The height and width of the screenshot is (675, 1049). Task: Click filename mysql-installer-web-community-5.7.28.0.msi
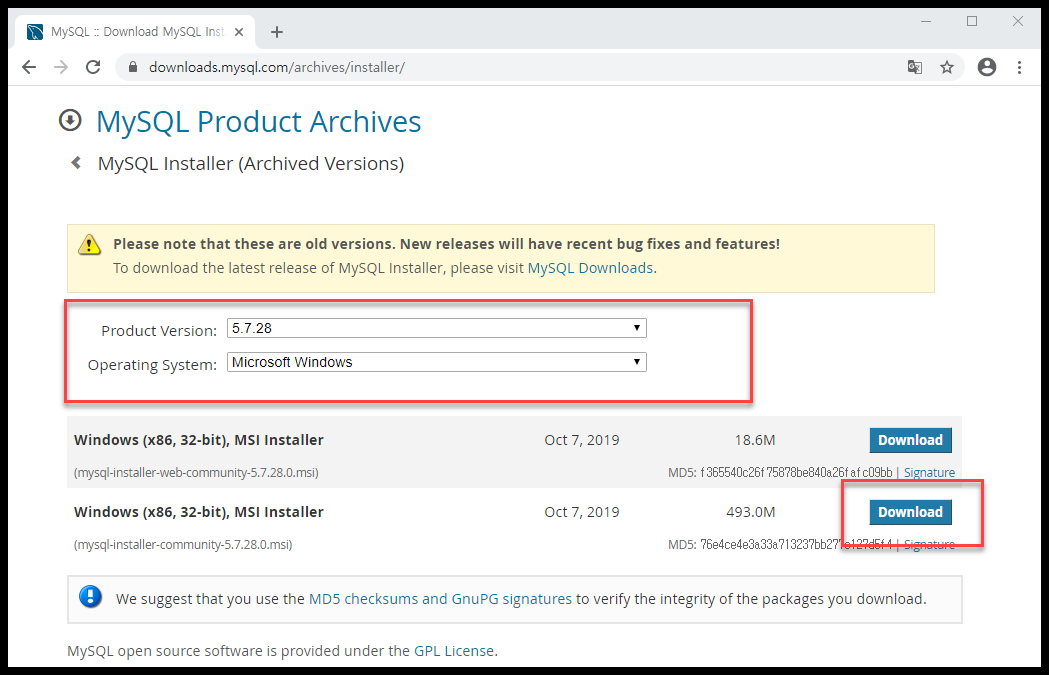click(196, 472)
